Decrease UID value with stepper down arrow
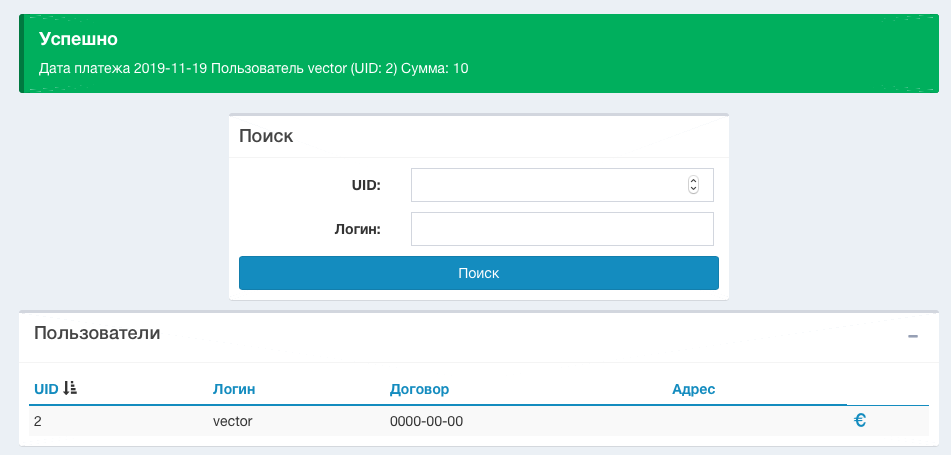The image size is (951, 455). 693,189
